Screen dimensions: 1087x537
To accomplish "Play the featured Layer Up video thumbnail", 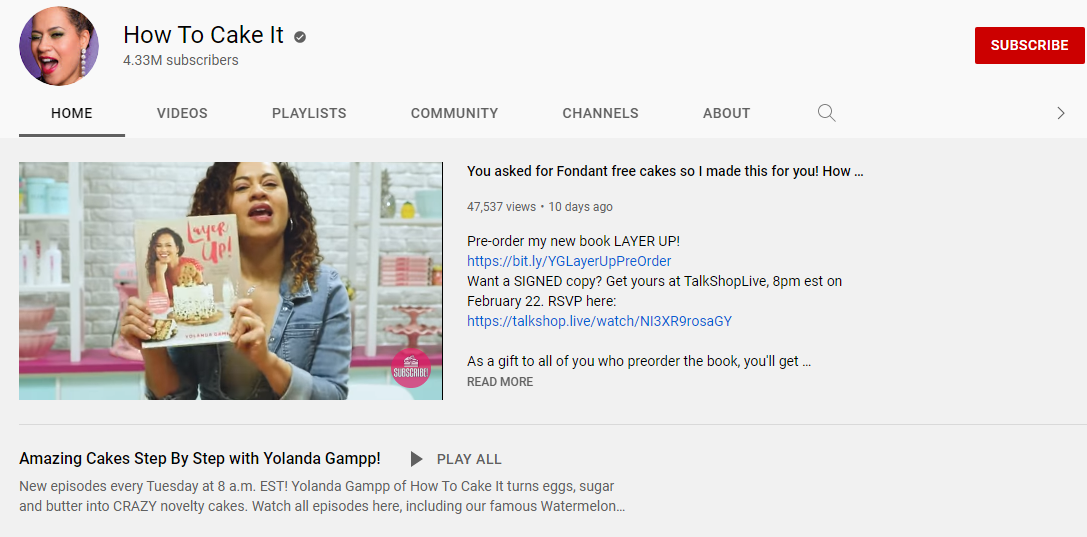I will [x=231, y=281].
